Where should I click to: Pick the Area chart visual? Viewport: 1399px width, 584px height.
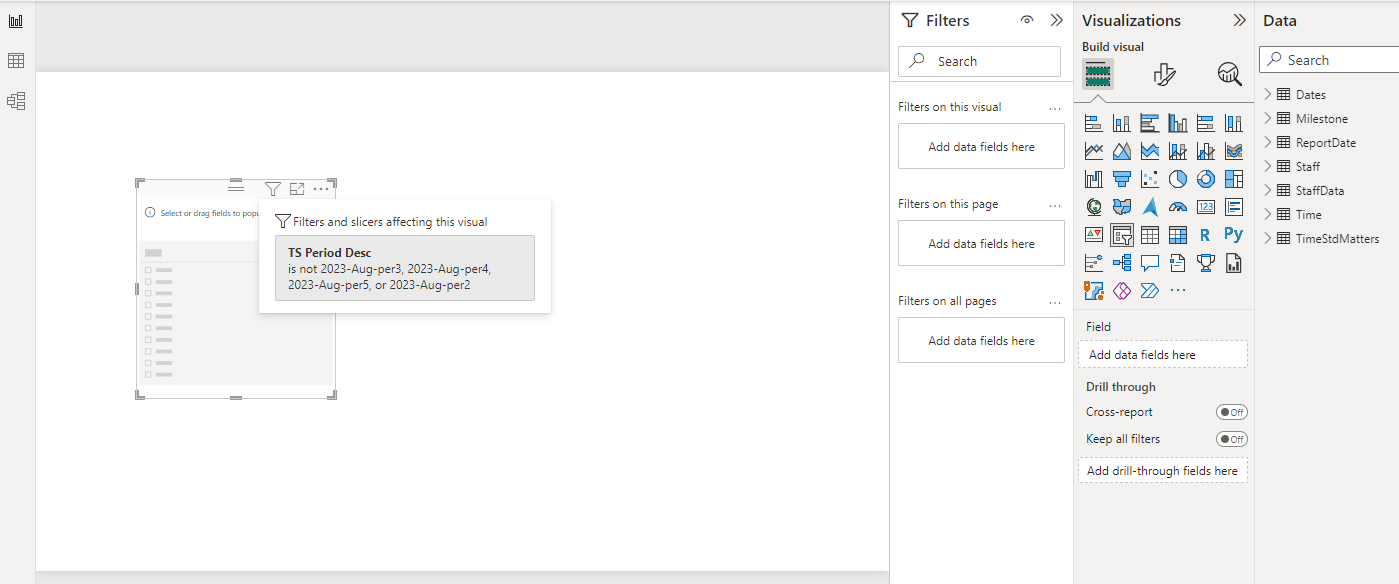tap(1122, 151)
